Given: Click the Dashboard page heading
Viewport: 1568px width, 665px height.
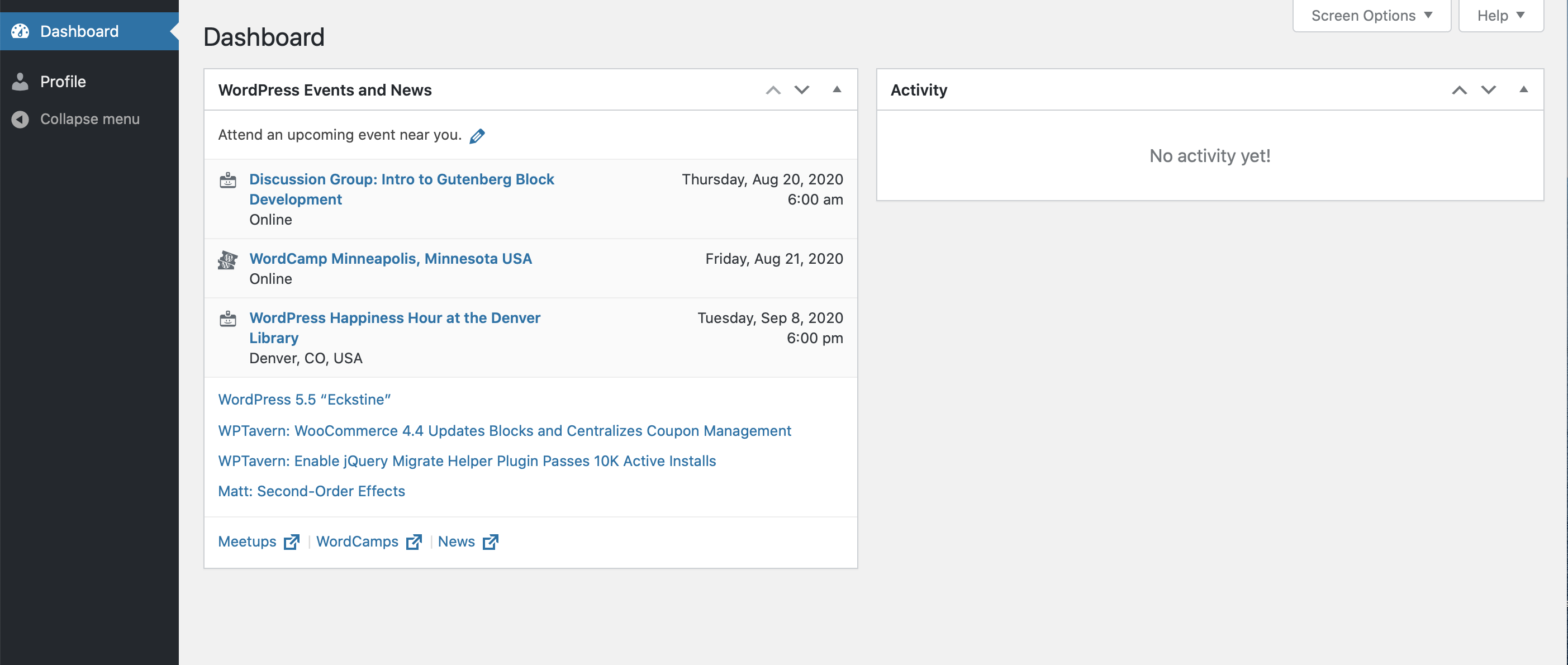Looking at the screenshot, I should pos(264,37).
